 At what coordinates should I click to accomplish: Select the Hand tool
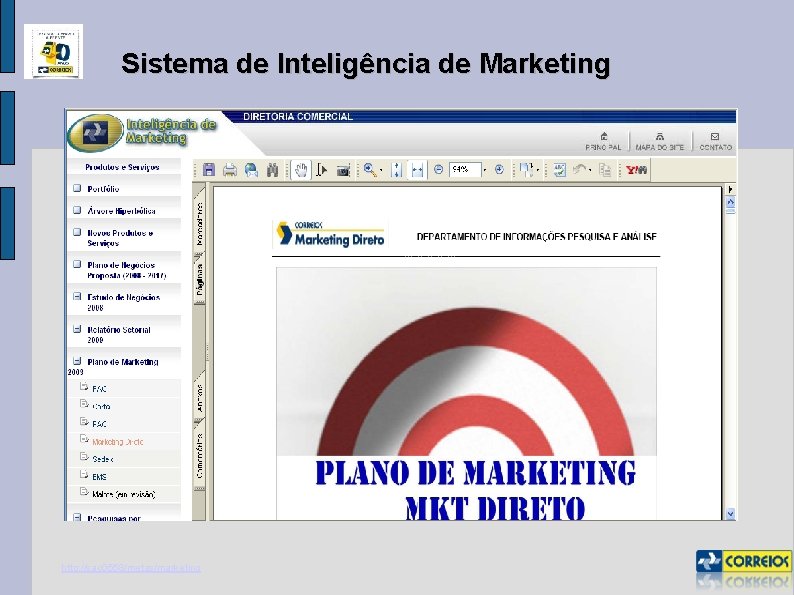point(301,170)
